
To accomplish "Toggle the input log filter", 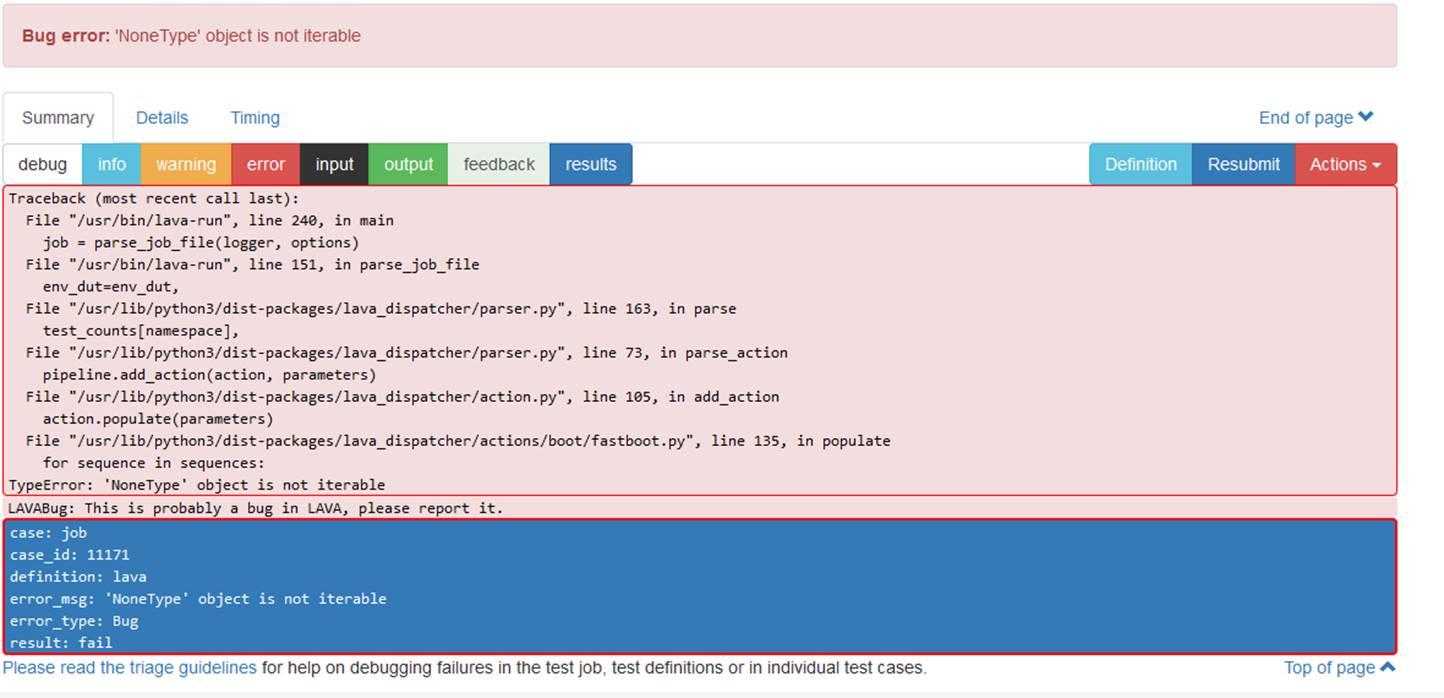I will (335, 164).
